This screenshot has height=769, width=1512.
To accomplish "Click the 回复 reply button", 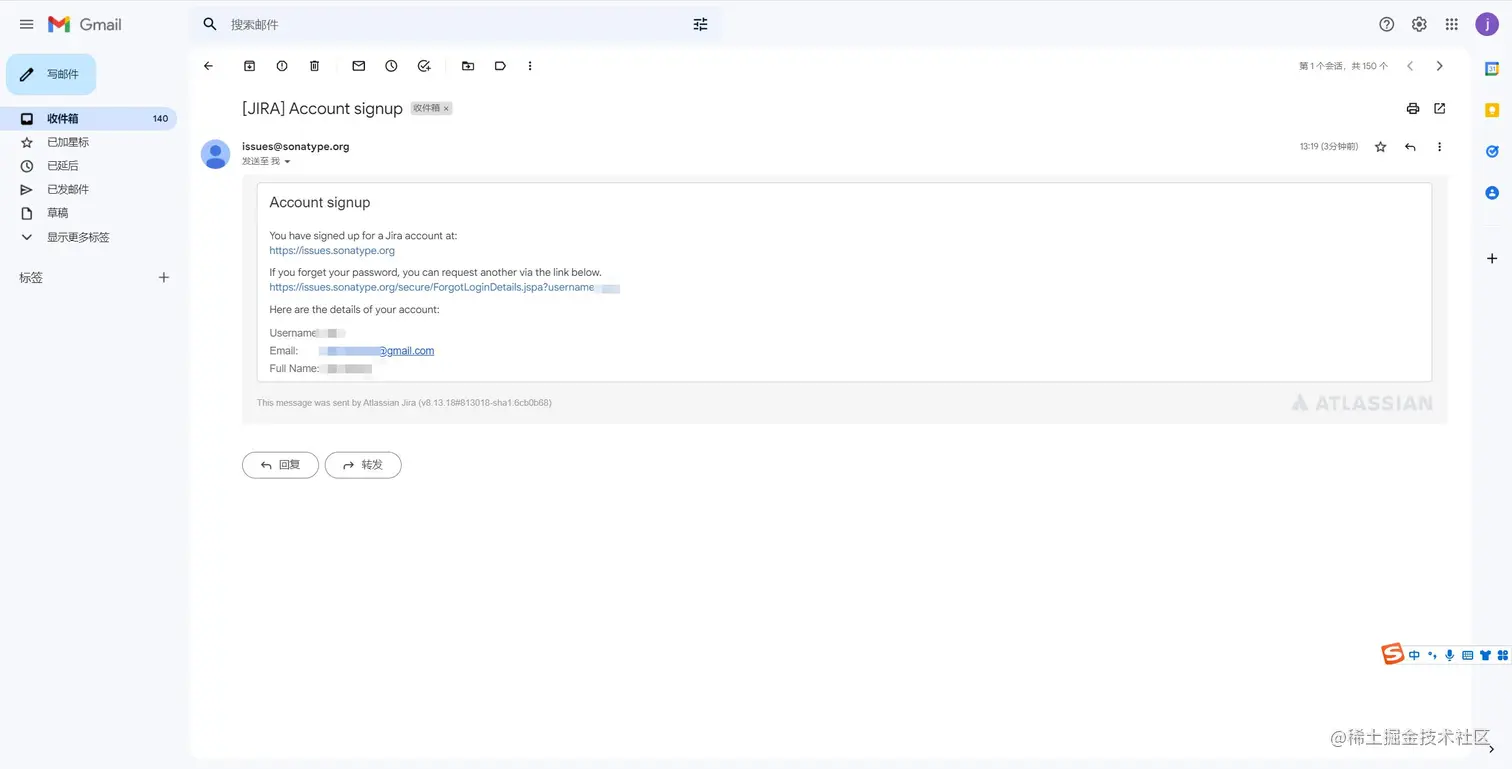I will point(280,465).
